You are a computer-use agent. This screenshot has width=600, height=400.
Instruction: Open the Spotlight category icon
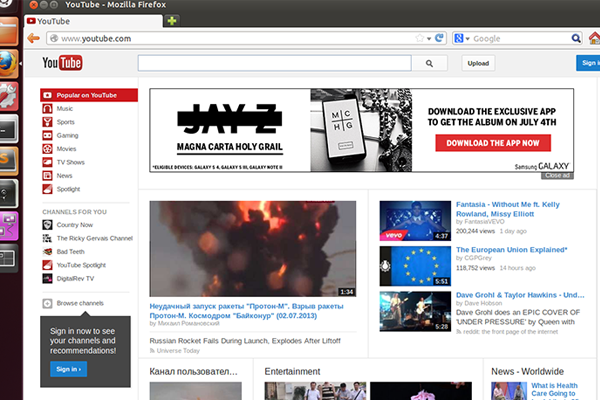click(47, 189)
